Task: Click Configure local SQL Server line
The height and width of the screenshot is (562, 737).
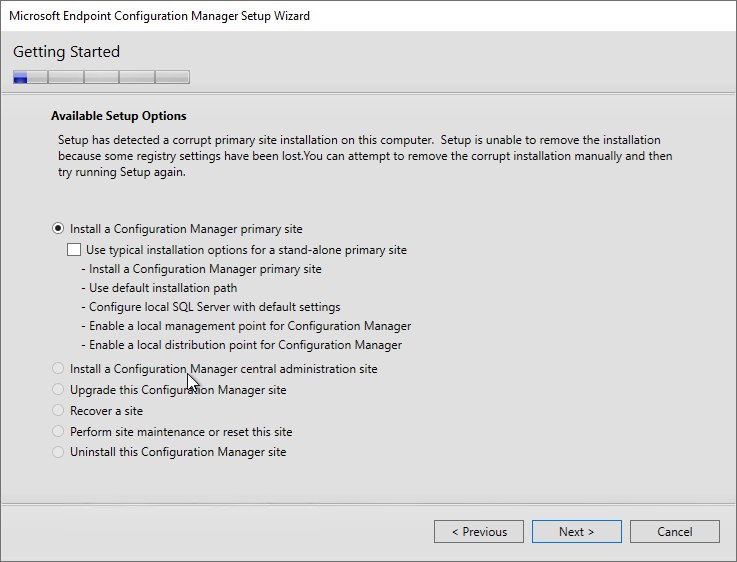Action: (x=211, y=307)
